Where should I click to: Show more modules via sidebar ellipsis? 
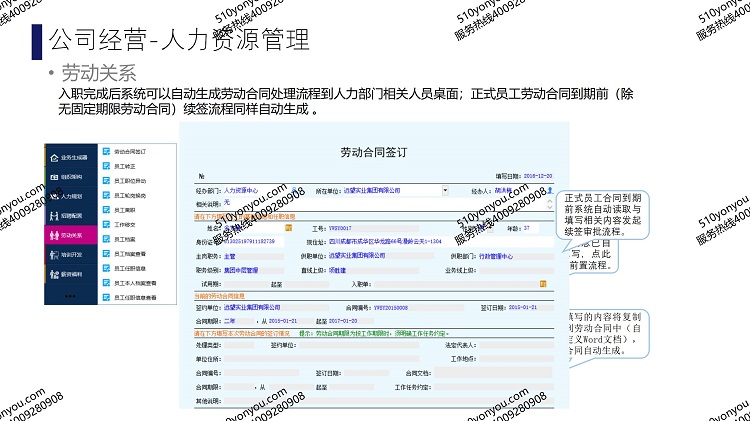70,295
